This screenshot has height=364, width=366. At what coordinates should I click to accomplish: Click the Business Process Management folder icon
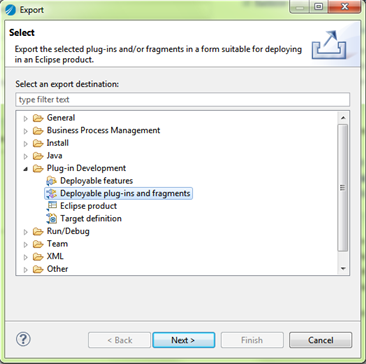(38, 131)
